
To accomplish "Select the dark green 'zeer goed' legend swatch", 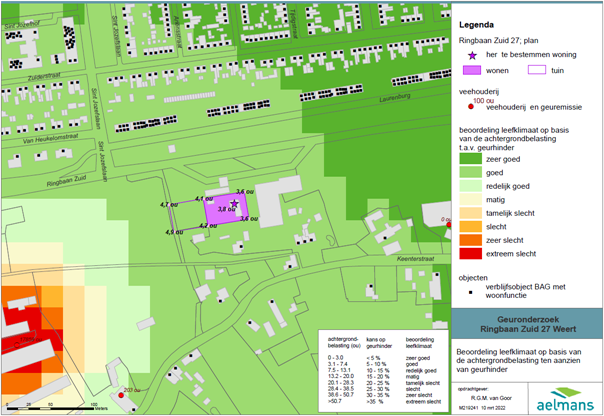I will coord(470,159).
